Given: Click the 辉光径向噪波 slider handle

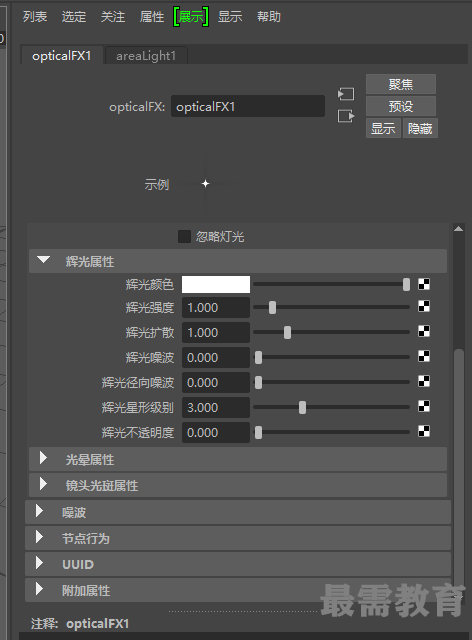Looking at the screenshot, I should click(x=258, y=382).
